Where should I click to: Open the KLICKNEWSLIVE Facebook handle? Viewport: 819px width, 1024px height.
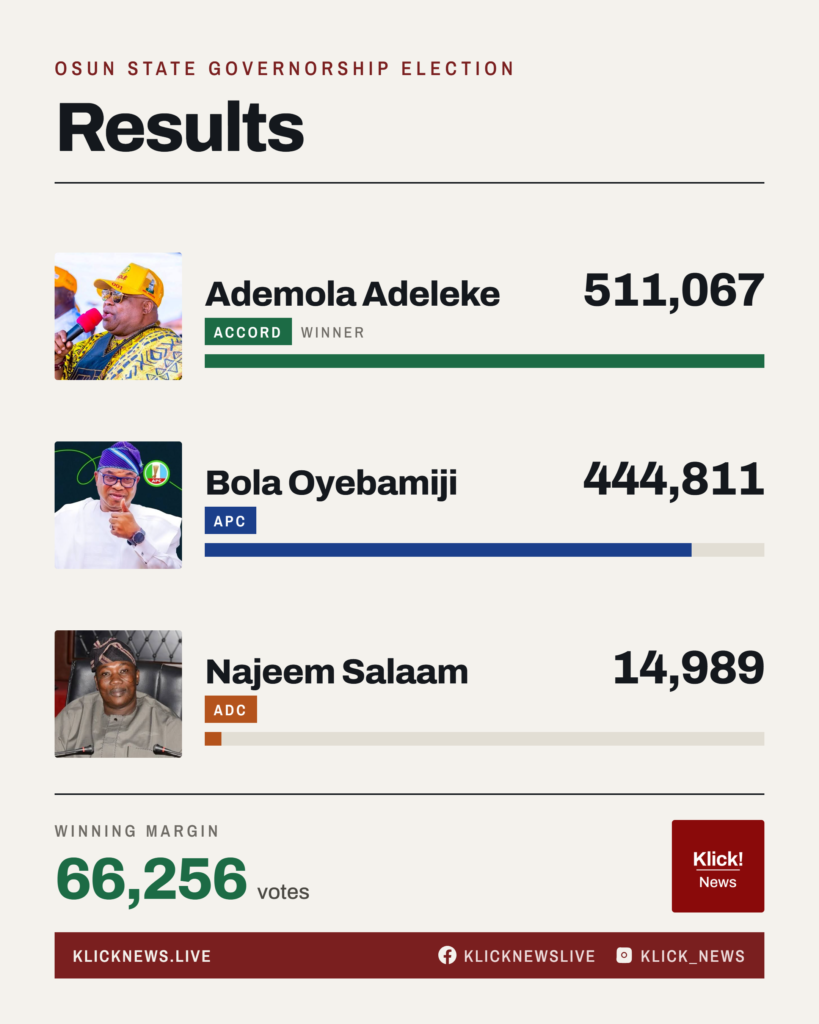tap(530, 956)
